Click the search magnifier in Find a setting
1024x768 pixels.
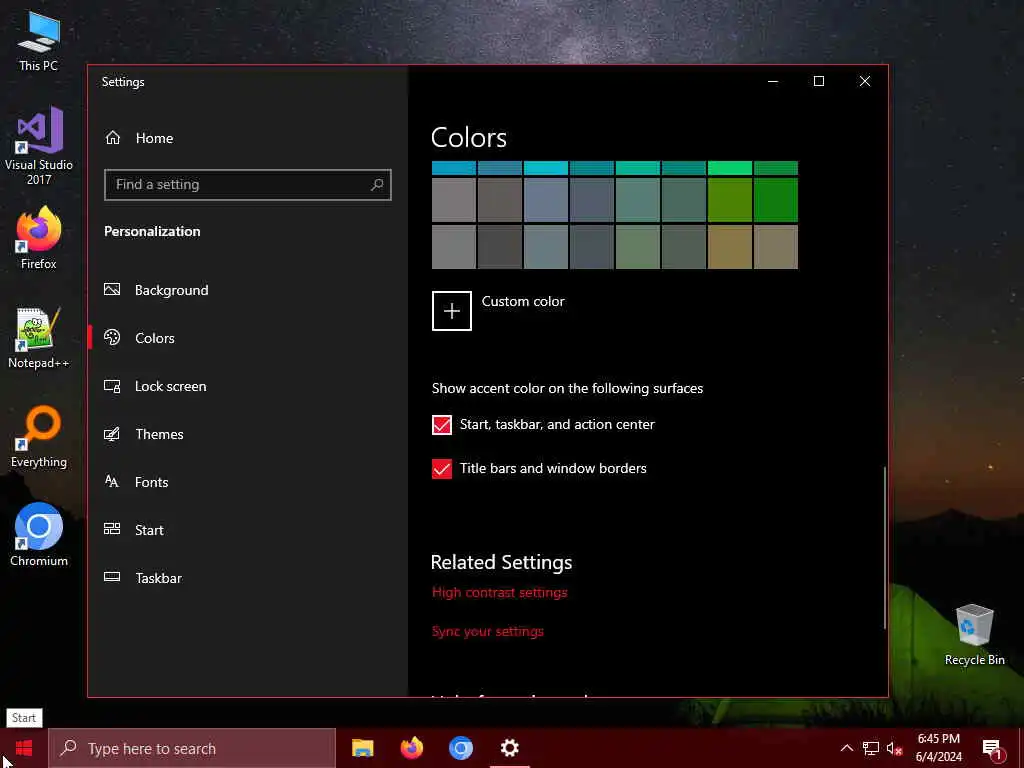(377, 185)
